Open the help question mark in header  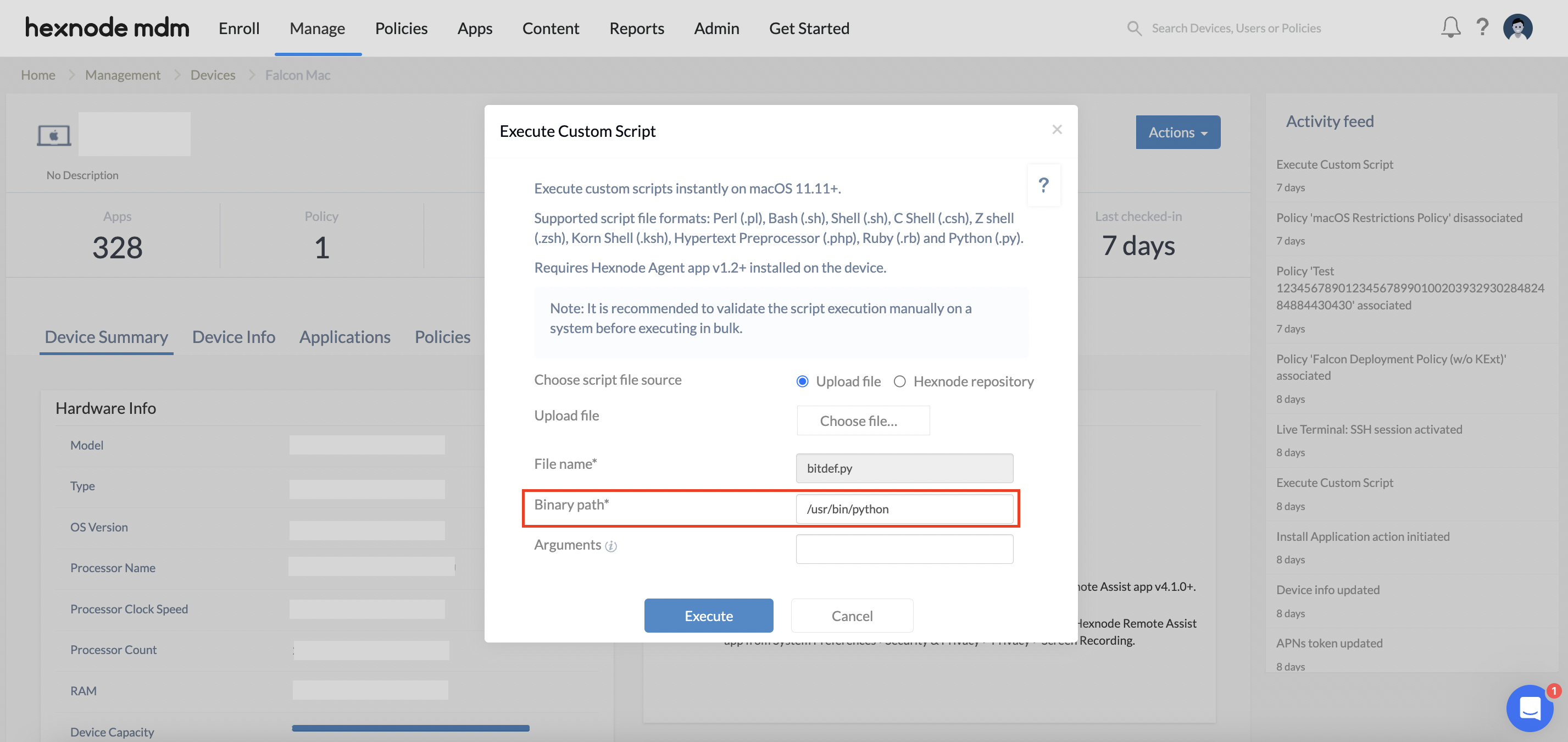pos(1482,28)
